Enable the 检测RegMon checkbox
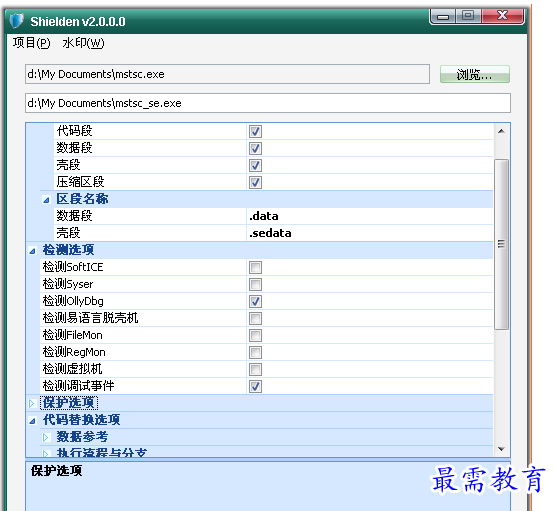The height and width of the screenshot is (511, 554). 255,352
